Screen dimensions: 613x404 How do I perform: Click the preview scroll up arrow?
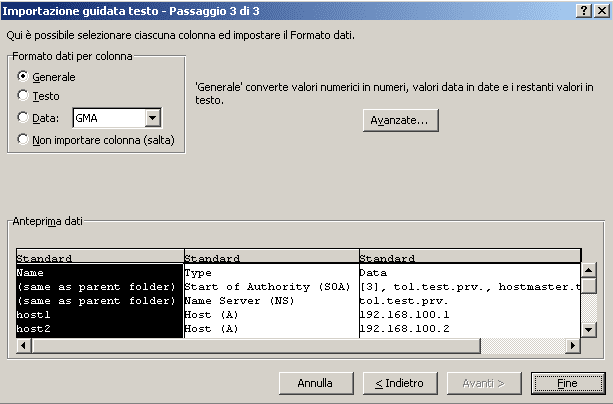click(589, 270)
